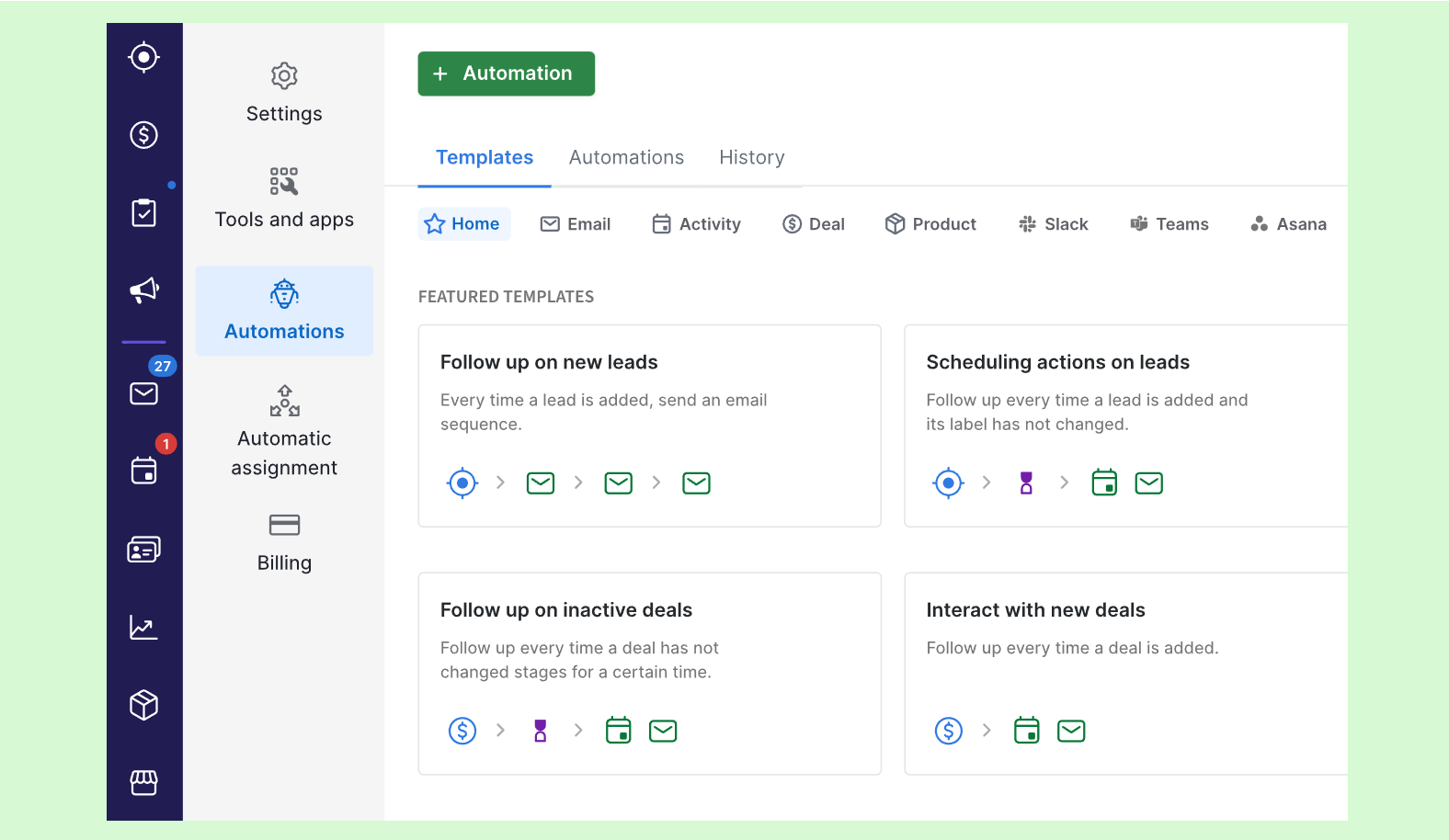Click email icon in 'Interact with new deals'

(x=1071, y=731)
